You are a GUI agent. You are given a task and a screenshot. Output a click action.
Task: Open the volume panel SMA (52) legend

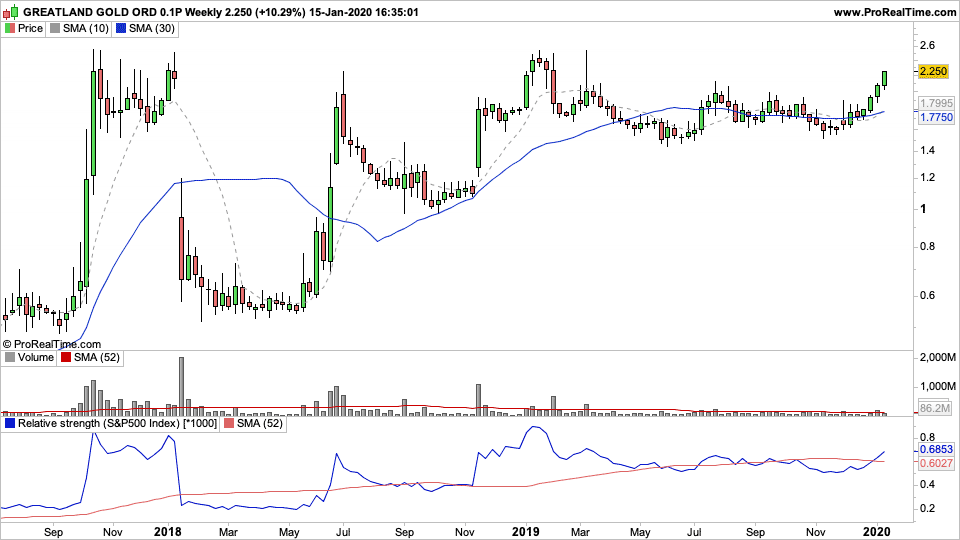[x=97, y=358]
